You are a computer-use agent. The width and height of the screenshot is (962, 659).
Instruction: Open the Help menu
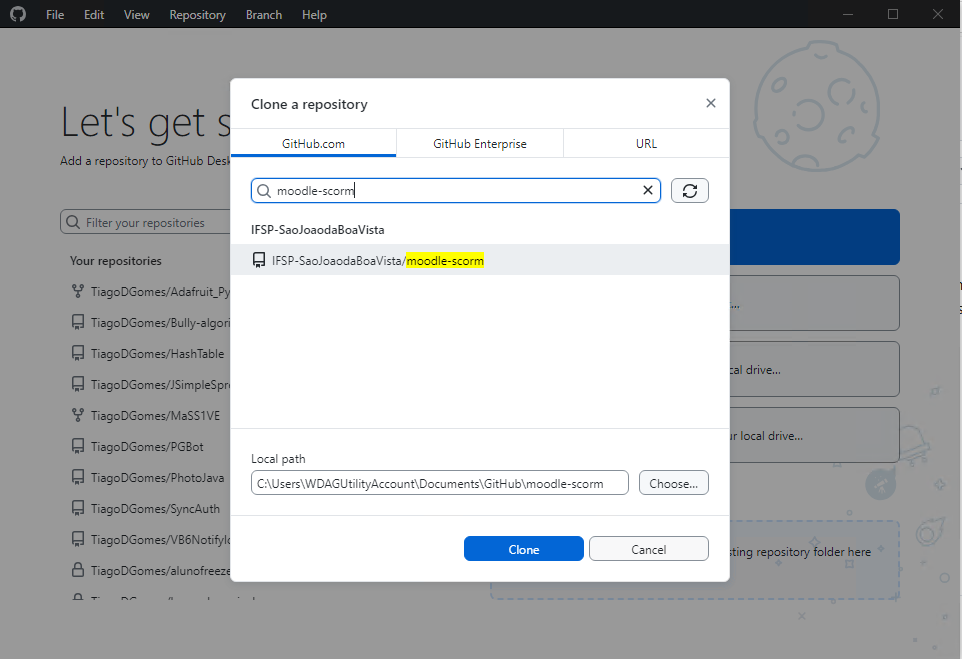(314, 15)
